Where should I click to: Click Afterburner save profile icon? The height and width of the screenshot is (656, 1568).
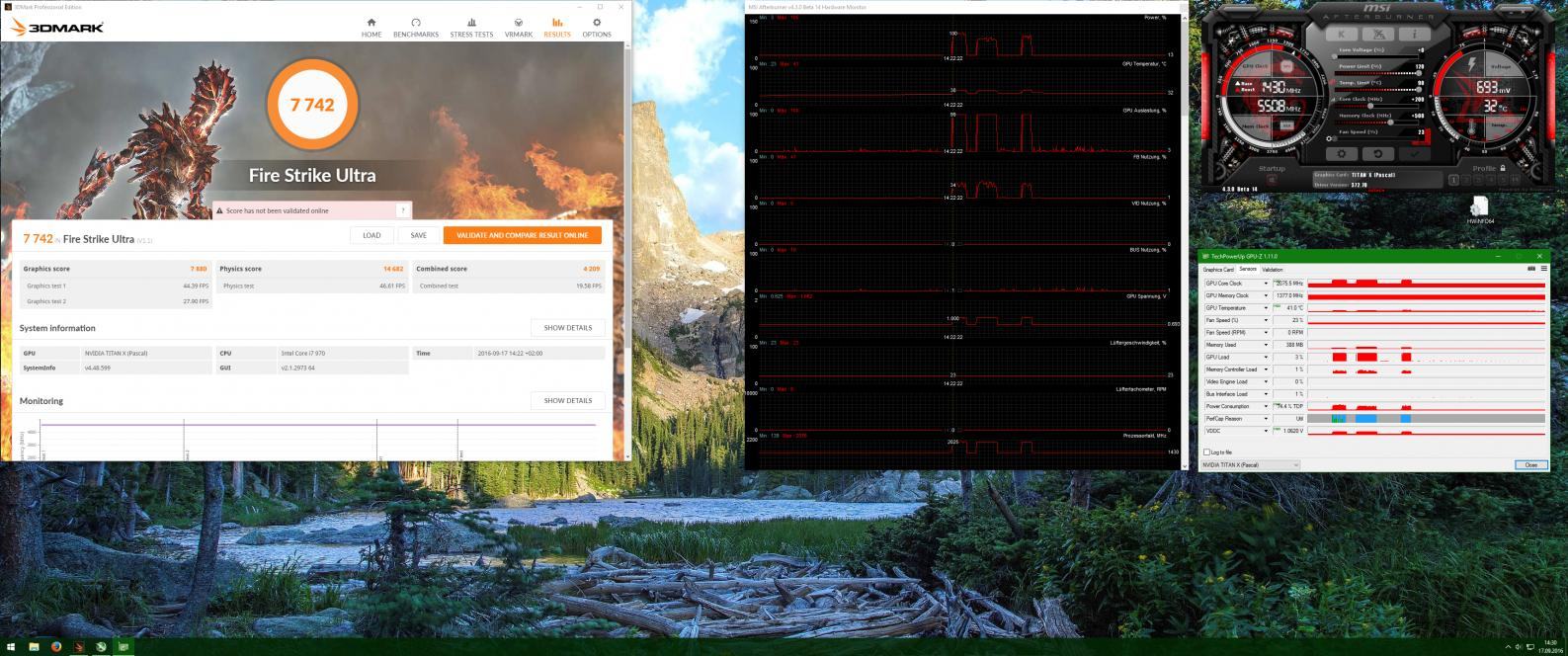tap(1516, 180)
